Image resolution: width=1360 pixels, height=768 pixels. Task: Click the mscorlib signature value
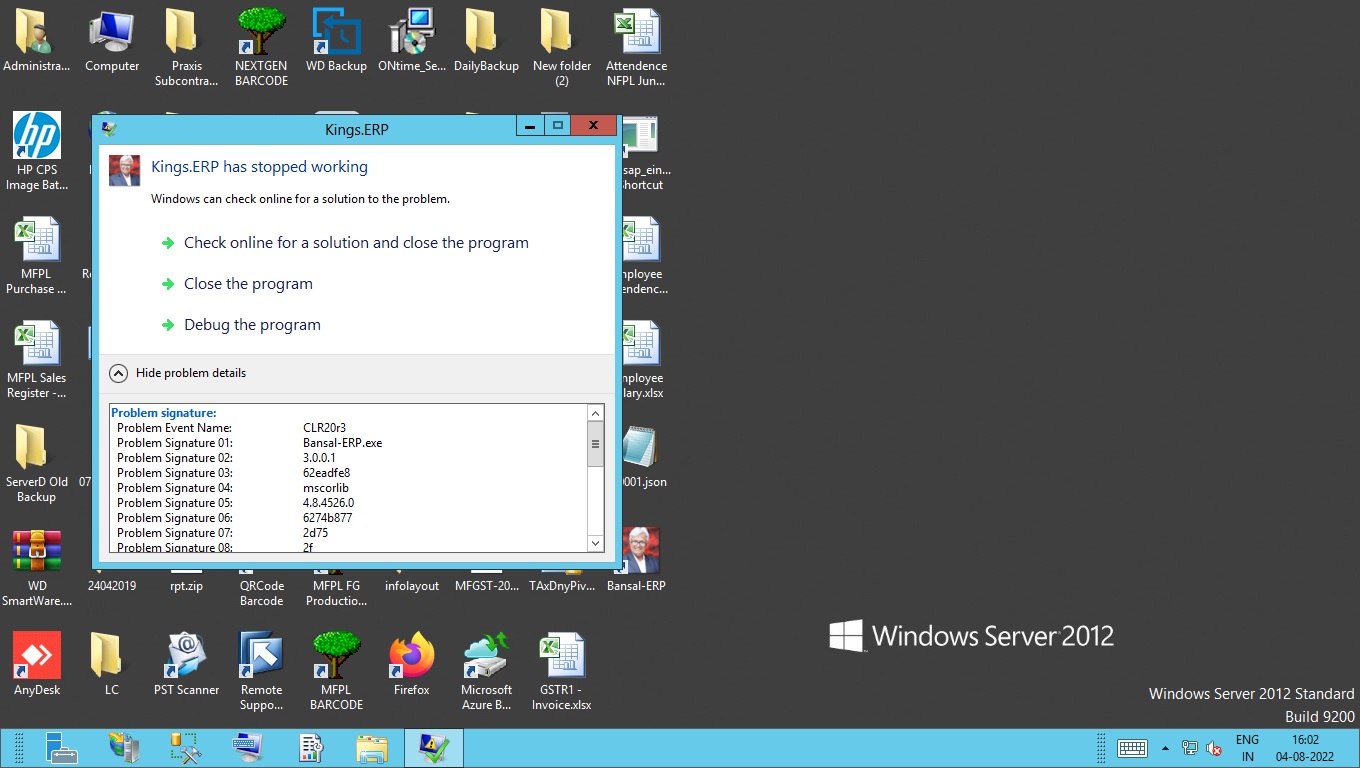[325, 488]
